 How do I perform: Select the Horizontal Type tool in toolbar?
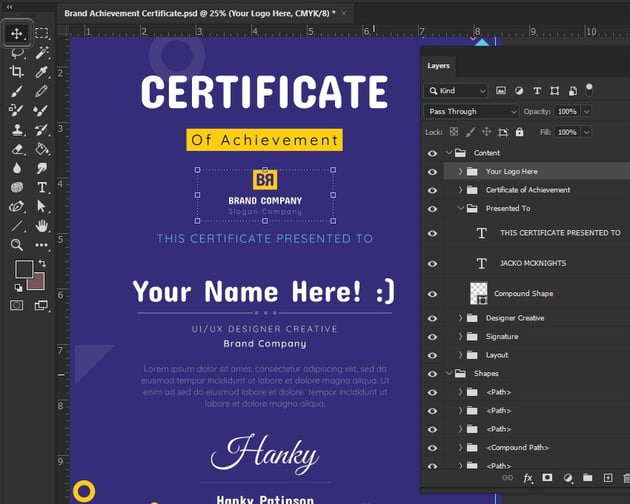pyautogui.click(x=42, y=187)
